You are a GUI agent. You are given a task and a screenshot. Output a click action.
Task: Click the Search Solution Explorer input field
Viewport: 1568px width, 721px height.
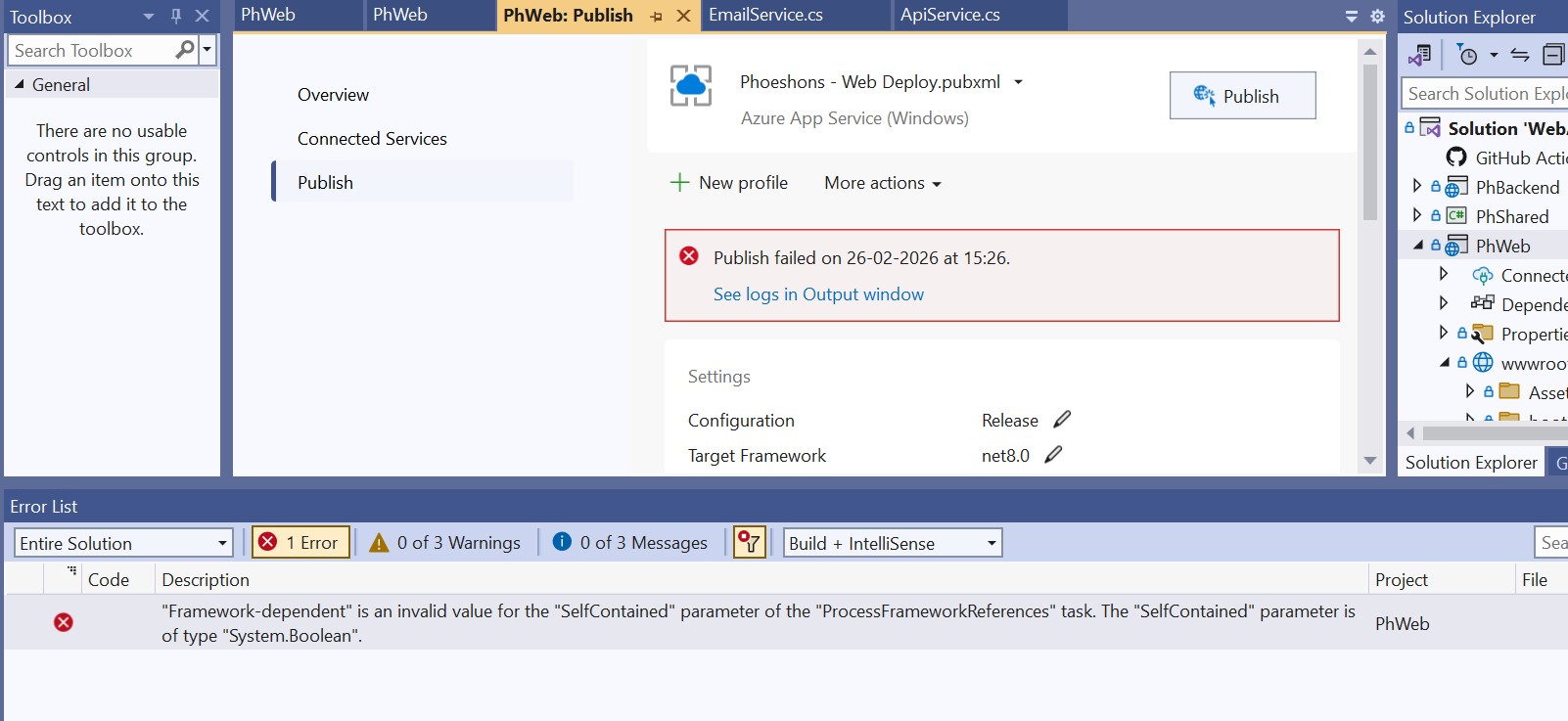point(1485,93)
